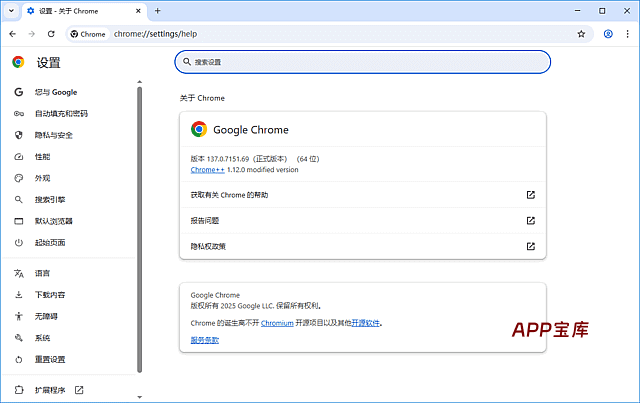Image resolution: width=640 pixels, height=403 pixels.
Task: Click the address bar URL chrome://settings/help
Action: coord(156,34)
